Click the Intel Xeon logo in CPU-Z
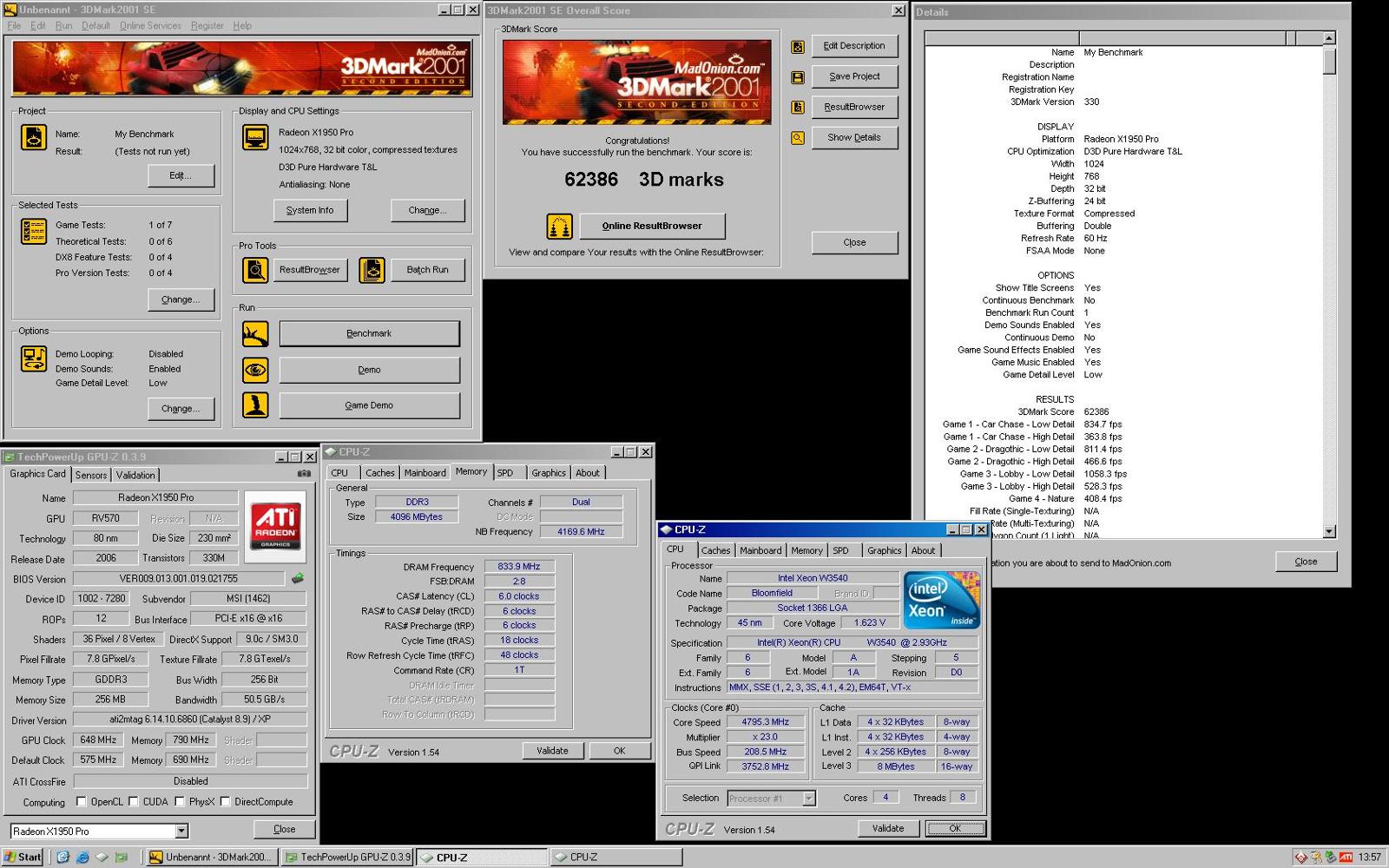 [x=942, y=600]
